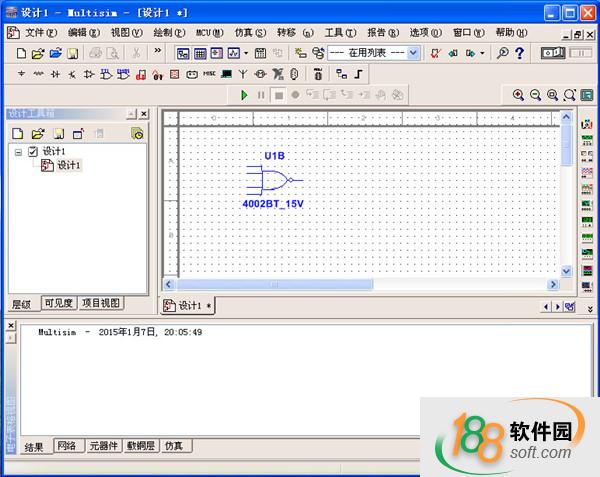
Task: Switch to the 元器件 tab
Action: point(103,446)
